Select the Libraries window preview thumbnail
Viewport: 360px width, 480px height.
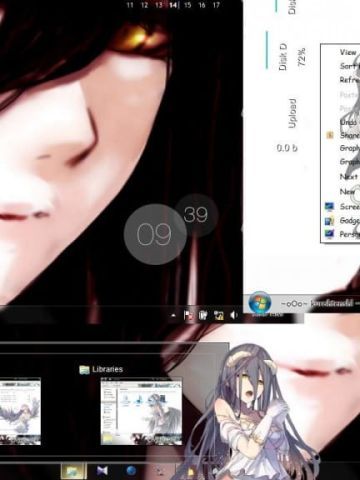point(141,411)
